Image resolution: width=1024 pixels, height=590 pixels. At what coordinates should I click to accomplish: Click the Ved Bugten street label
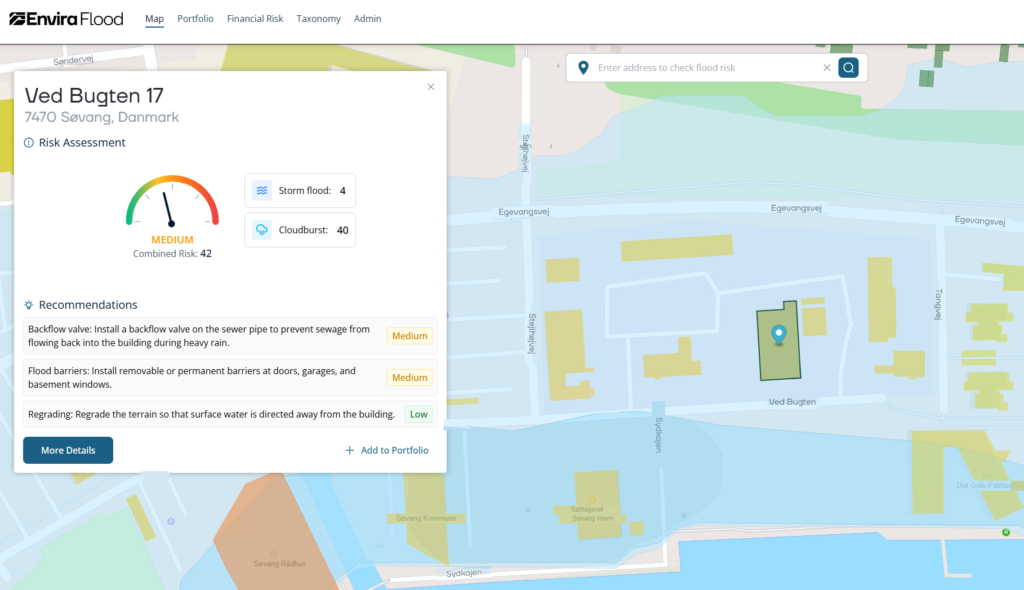[792, 402]
